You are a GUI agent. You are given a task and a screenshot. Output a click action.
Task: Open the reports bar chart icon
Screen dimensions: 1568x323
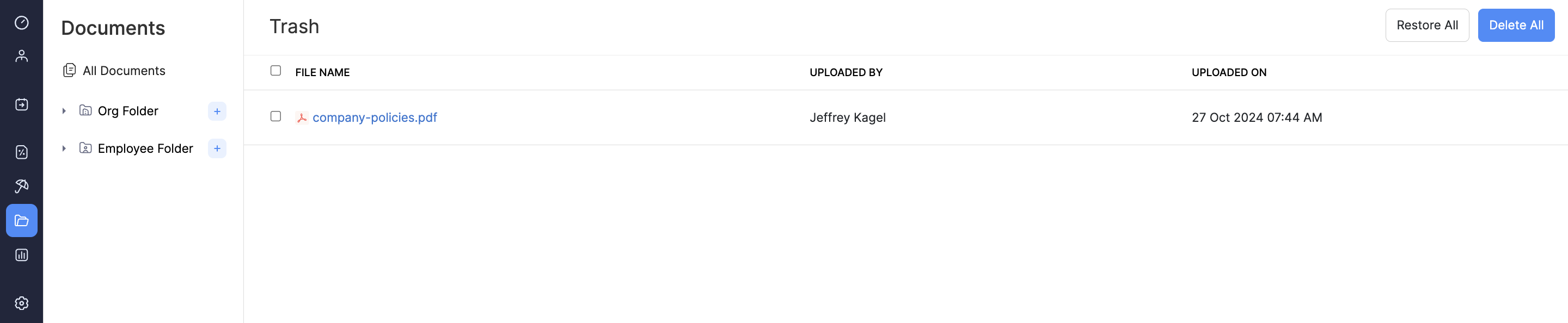coord(21,256)
